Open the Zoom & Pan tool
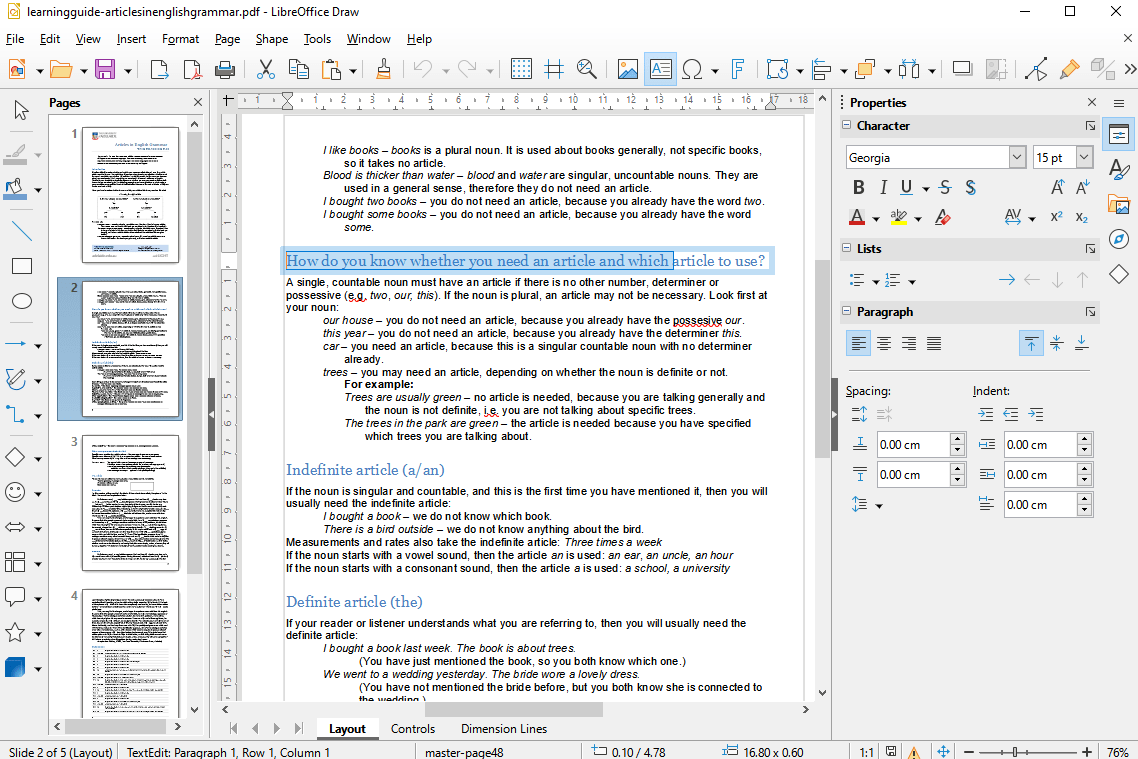 click(x=587, y=69)
